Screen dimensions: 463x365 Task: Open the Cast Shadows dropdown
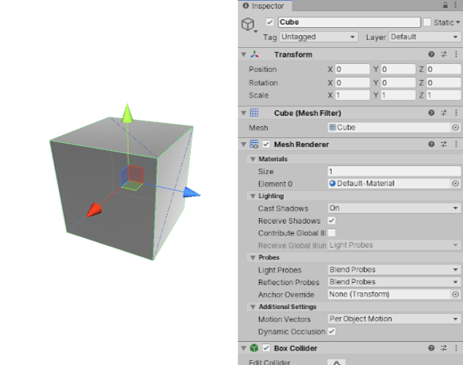(394, 208)
